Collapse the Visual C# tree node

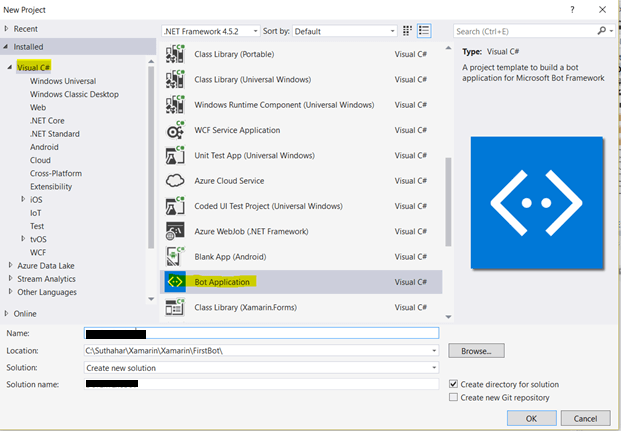(10, 67)
